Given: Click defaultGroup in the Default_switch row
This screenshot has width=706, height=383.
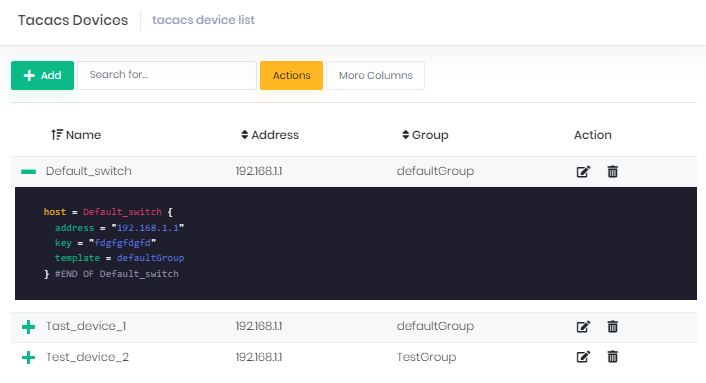Looking at the screenshot, I should click(x=435, y=171).
